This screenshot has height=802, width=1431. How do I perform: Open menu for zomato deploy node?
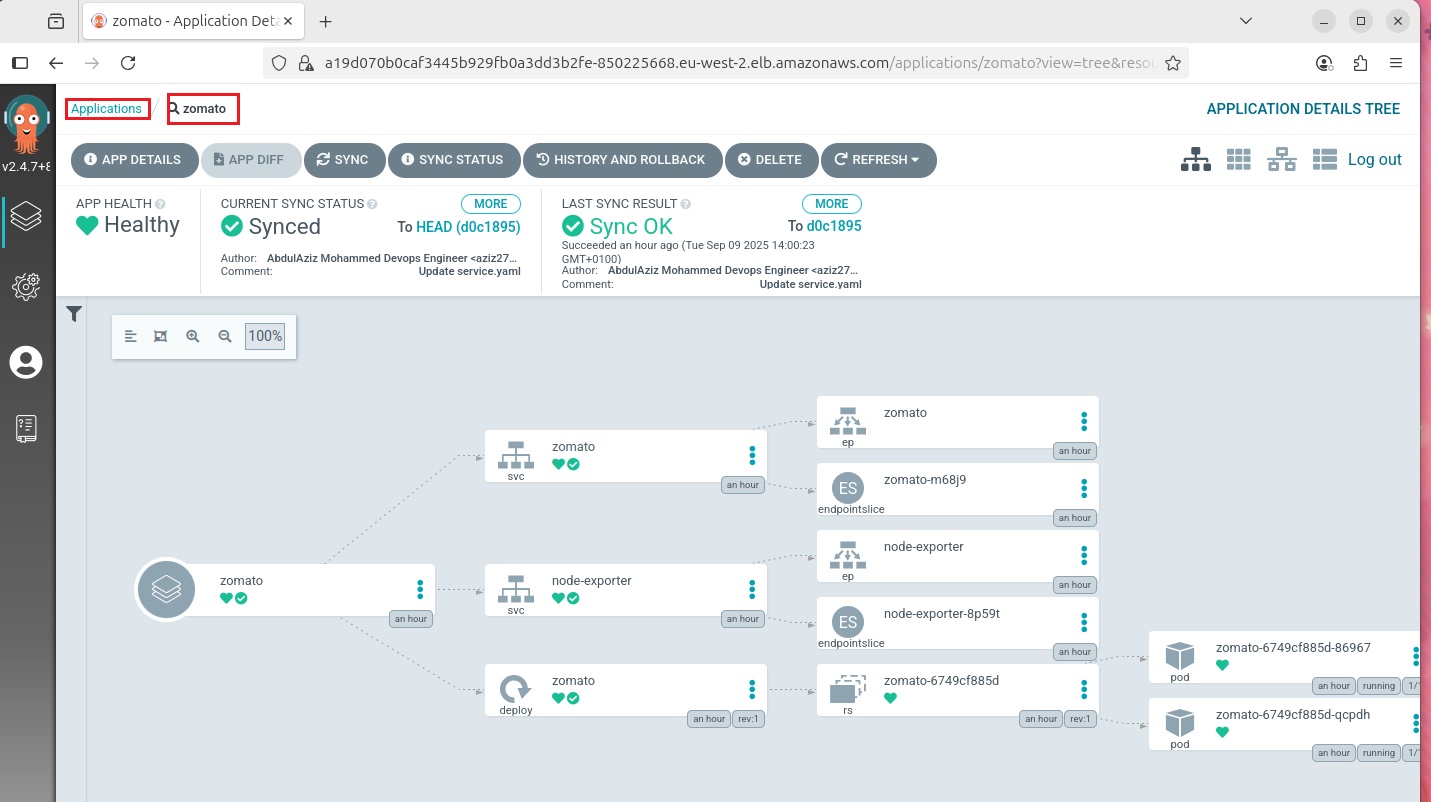click(752, 690)
